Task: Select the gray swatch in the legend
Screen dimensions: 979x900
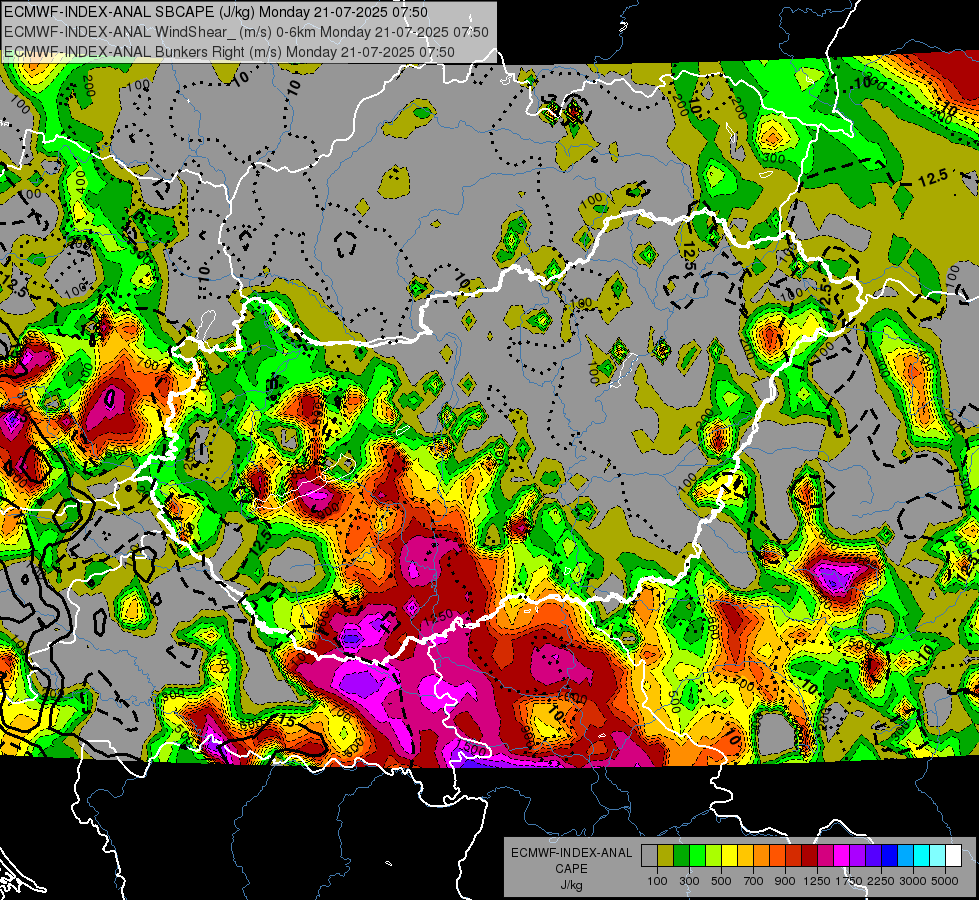Action: coord(649,856)
